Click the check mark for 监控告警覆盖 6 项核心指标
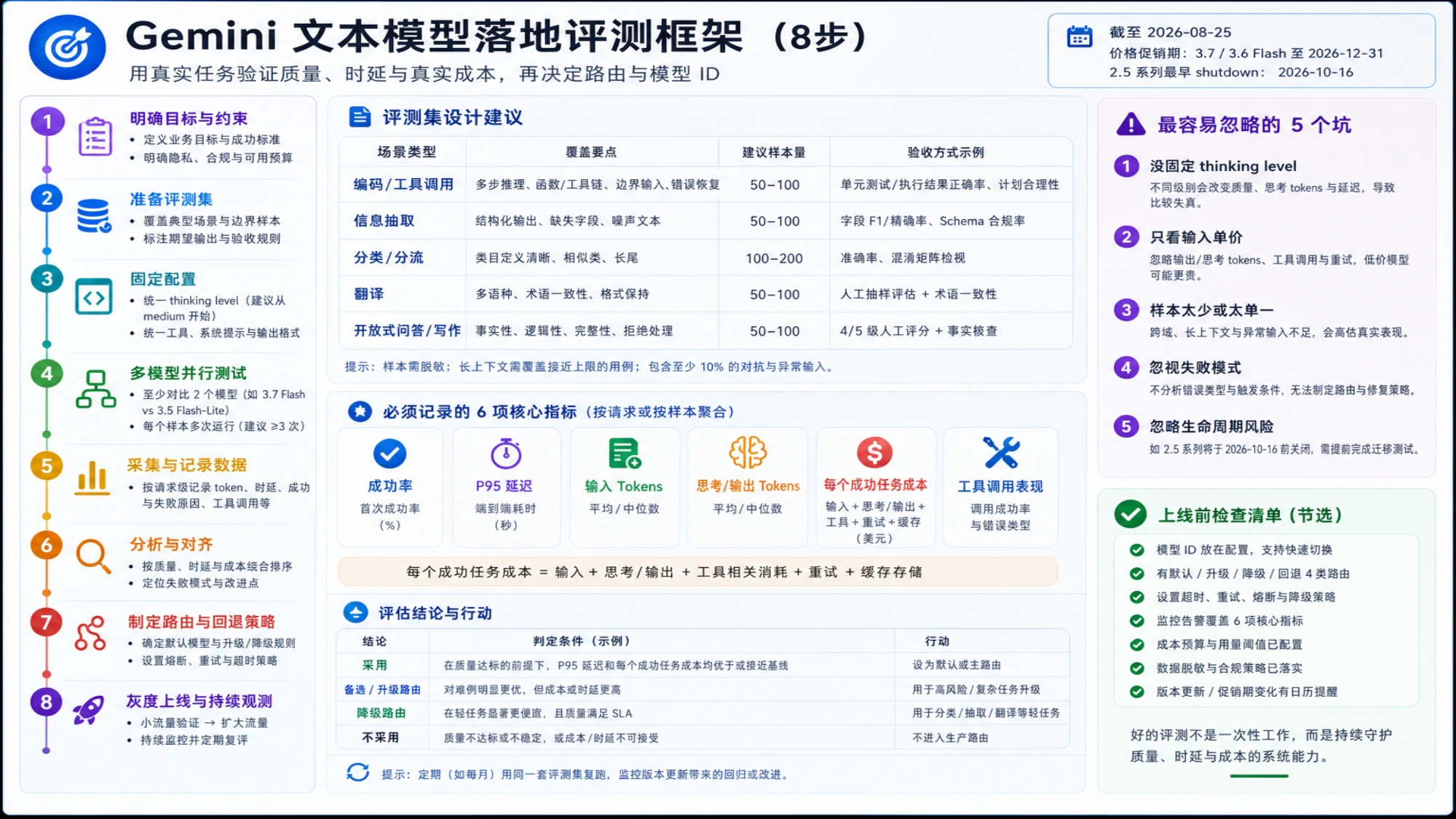Viewport: 1456px width, 819px height. 1136,621
